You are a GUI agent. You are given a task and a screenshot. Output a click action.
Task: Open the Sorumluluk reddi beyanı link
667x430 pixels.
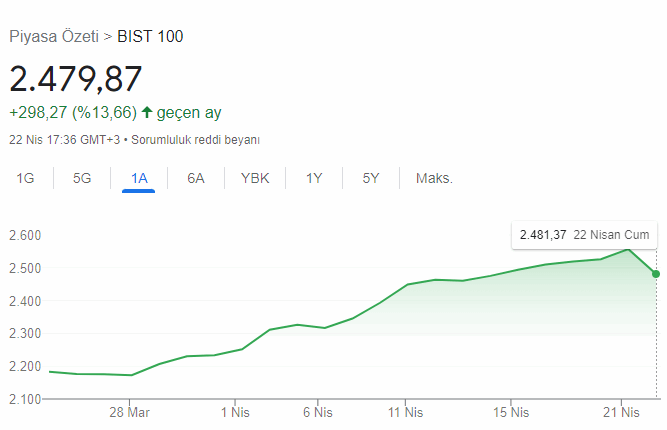(x=195, y=140)
